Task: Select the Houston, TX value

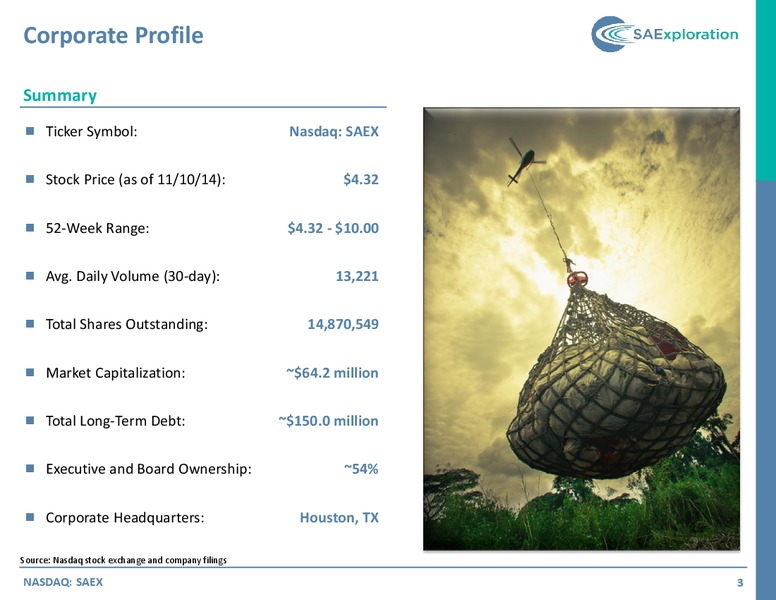Action: [x=339, y=517]
